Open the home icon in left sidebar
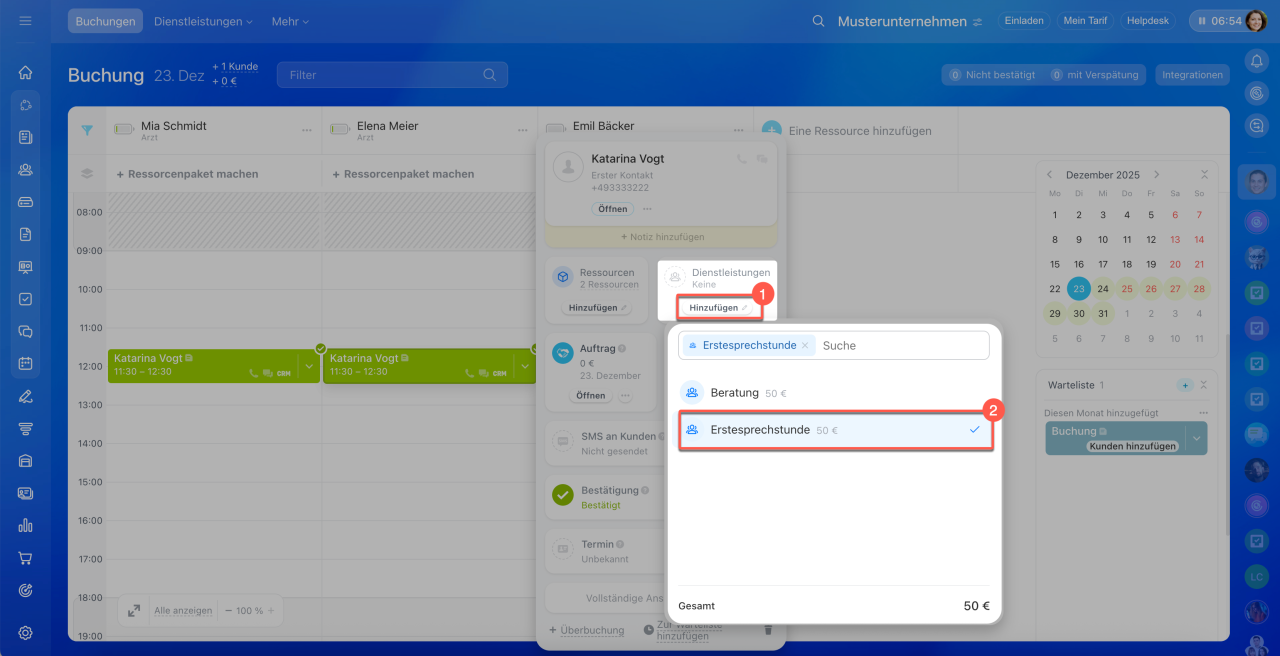 25,73
